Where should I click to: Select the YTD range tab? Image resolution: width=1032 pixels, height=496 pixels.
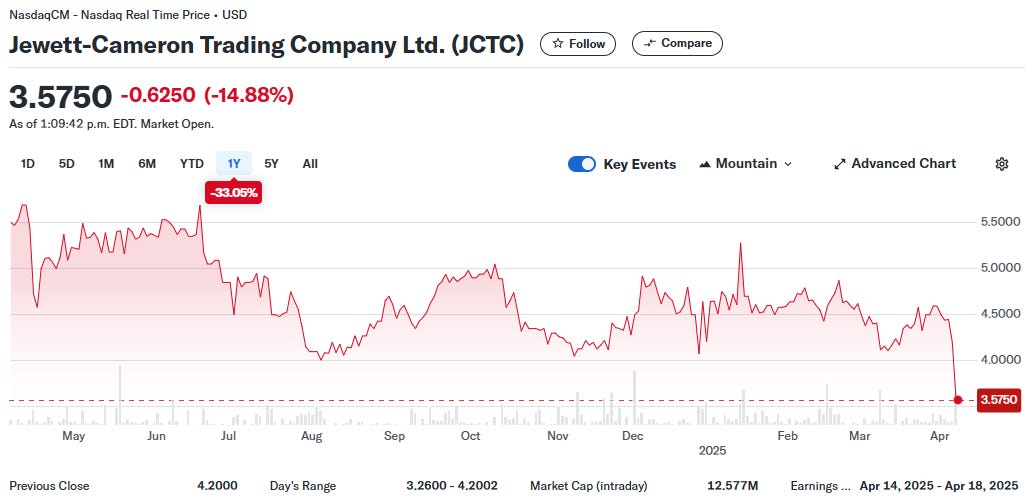(x=192, y=164)
